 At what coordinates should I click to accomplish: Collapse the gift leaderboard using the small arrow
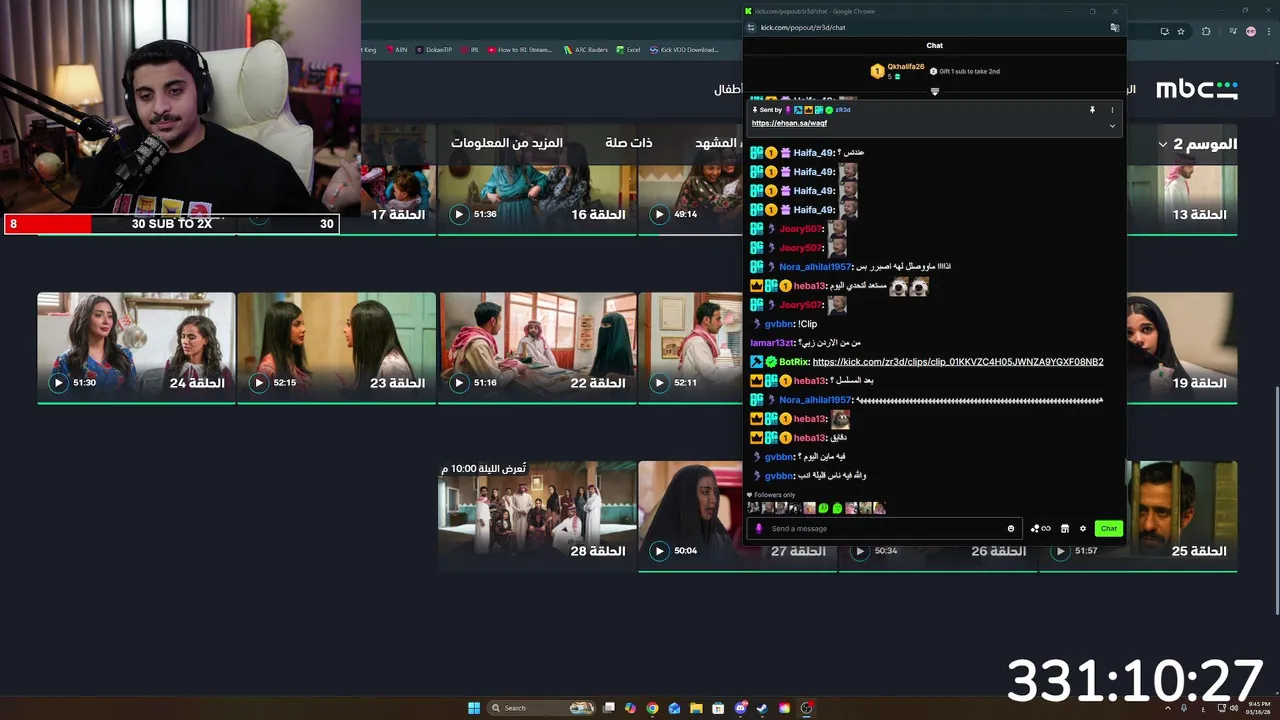pyautogui.click(x=935, y=91)
